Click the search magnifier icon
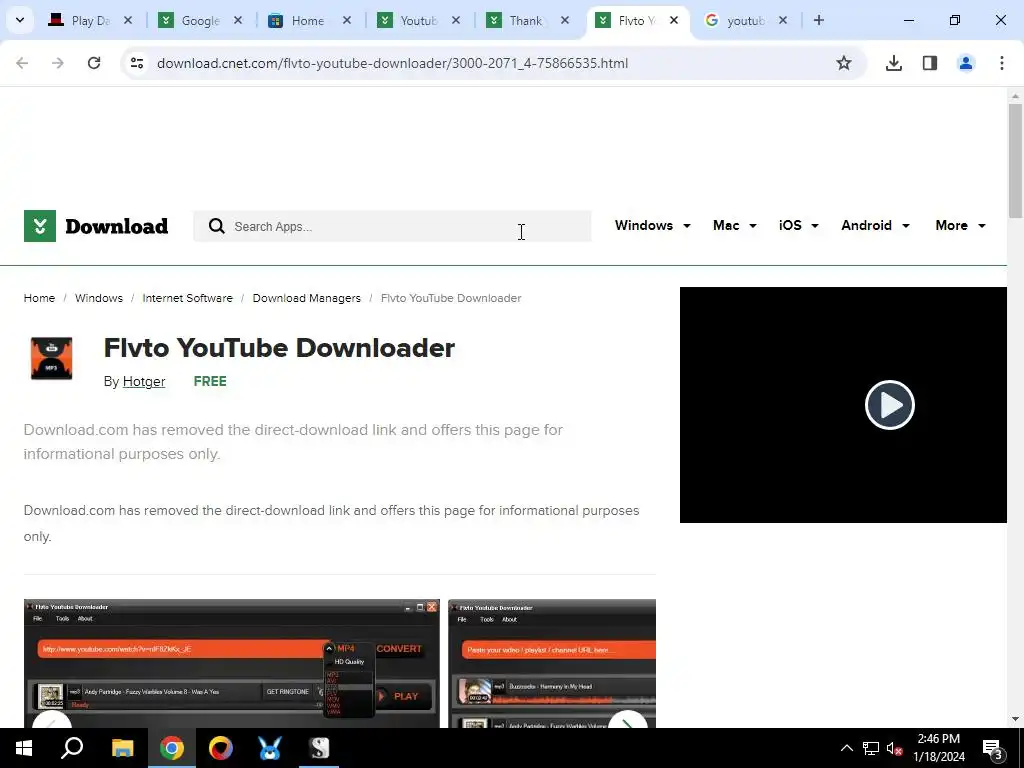 217,226
